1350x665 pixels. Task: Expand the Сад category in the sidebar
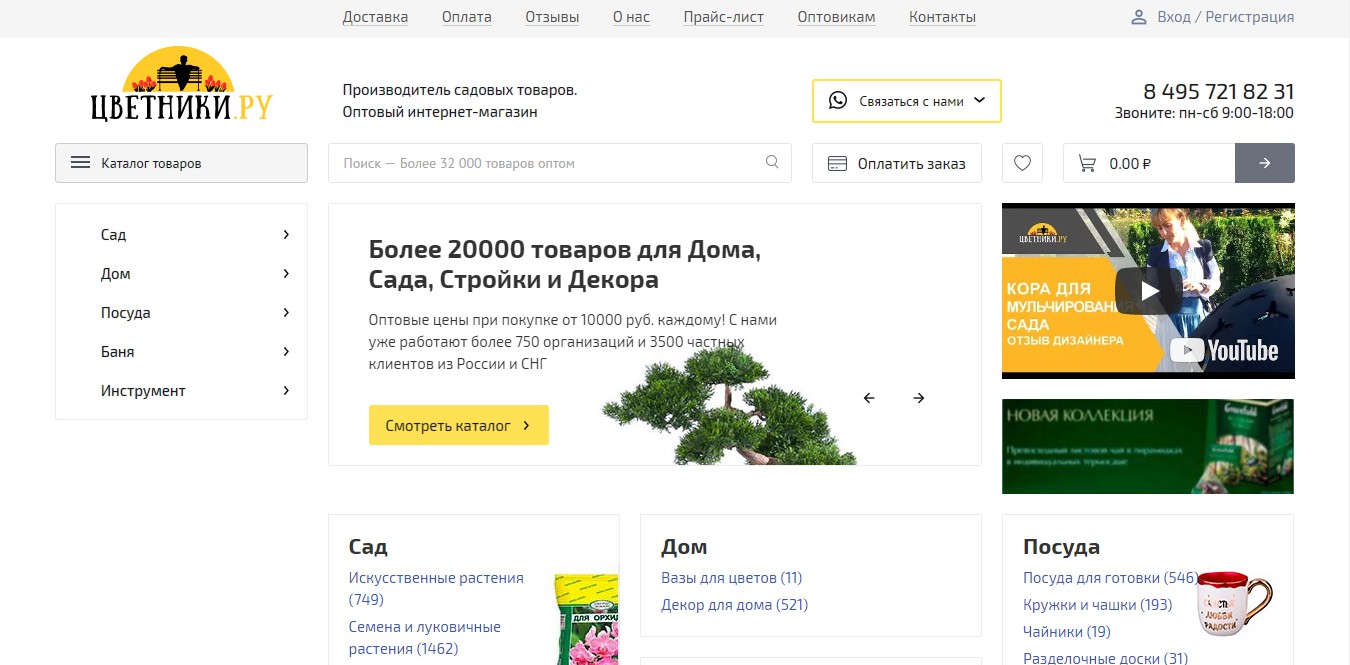coord(286,235)
